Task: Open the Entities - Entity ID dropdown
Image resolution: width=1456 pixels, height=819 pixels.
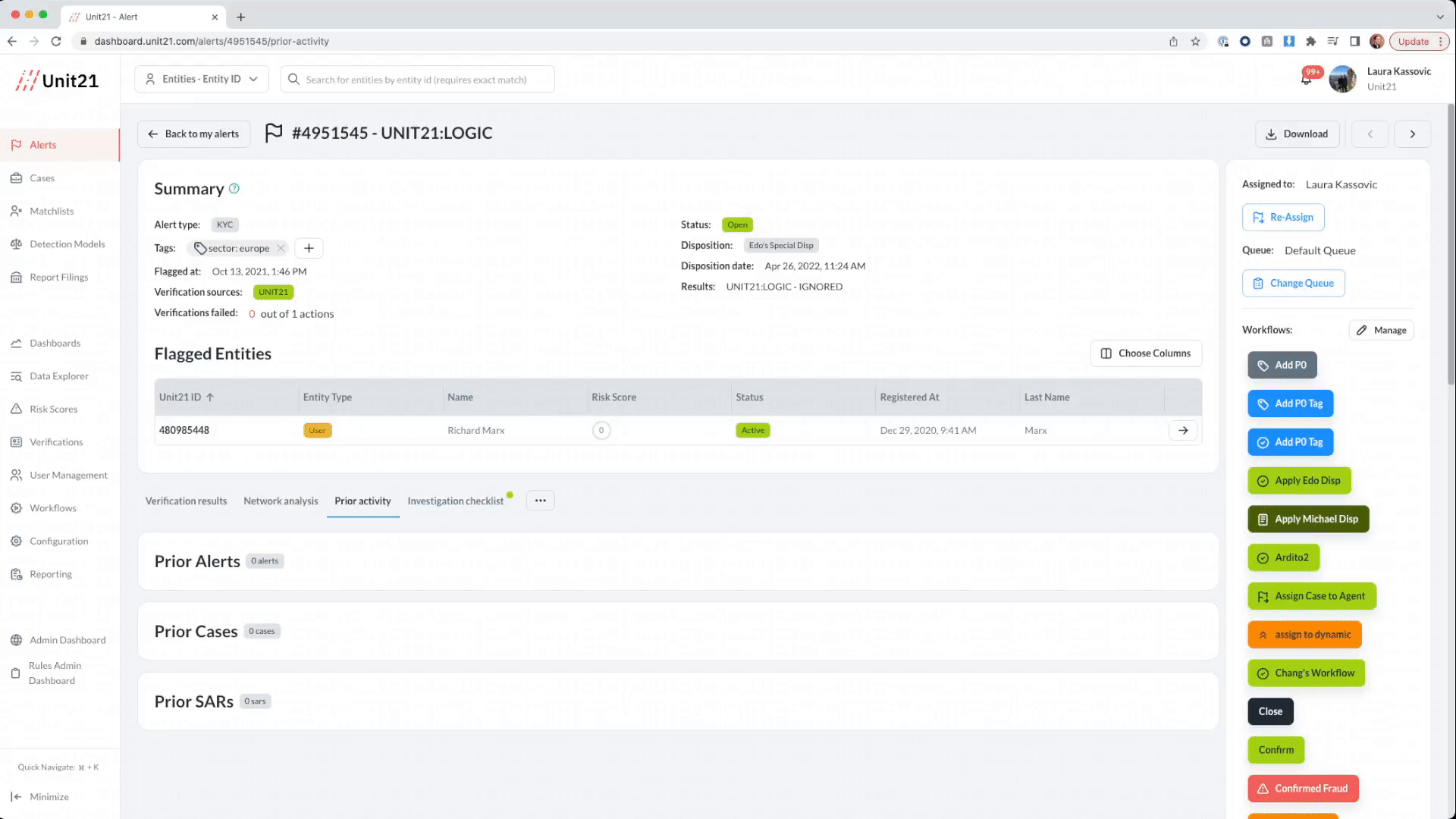Action: click(202, 79)
